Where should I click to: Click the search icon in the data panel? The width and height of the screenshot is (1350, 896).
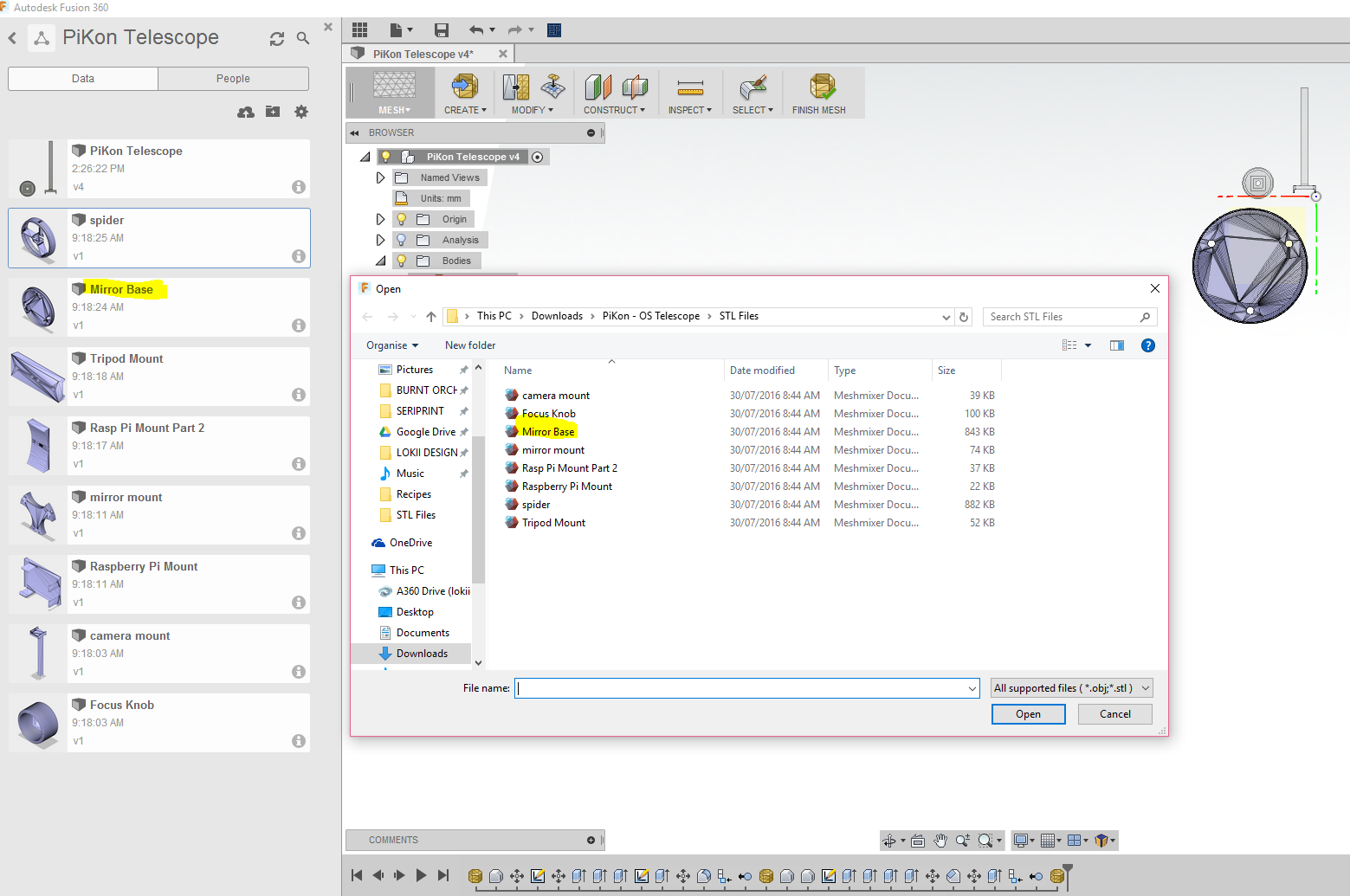302,38
